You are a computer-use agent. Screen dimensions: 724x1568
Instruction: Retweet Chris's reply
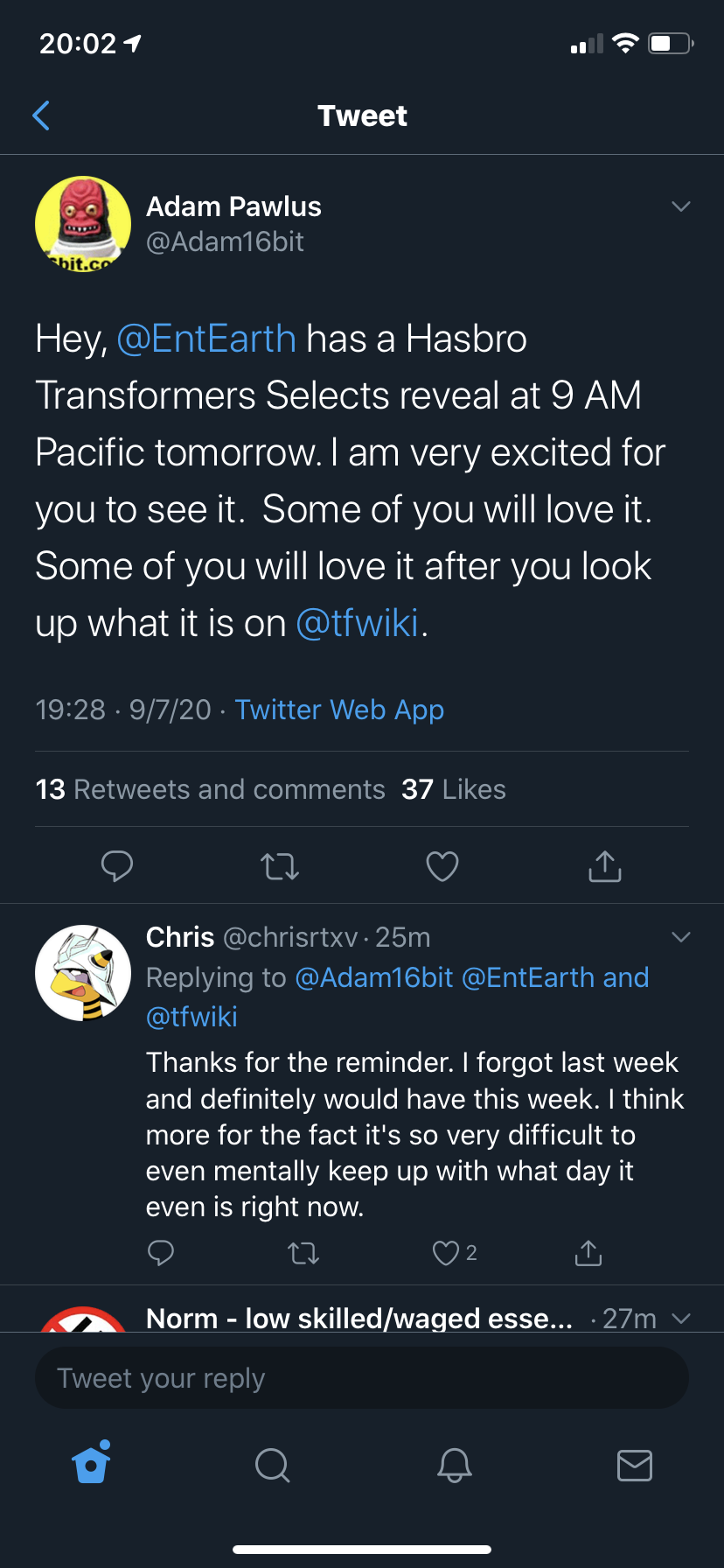click(x=303, y=1253)
